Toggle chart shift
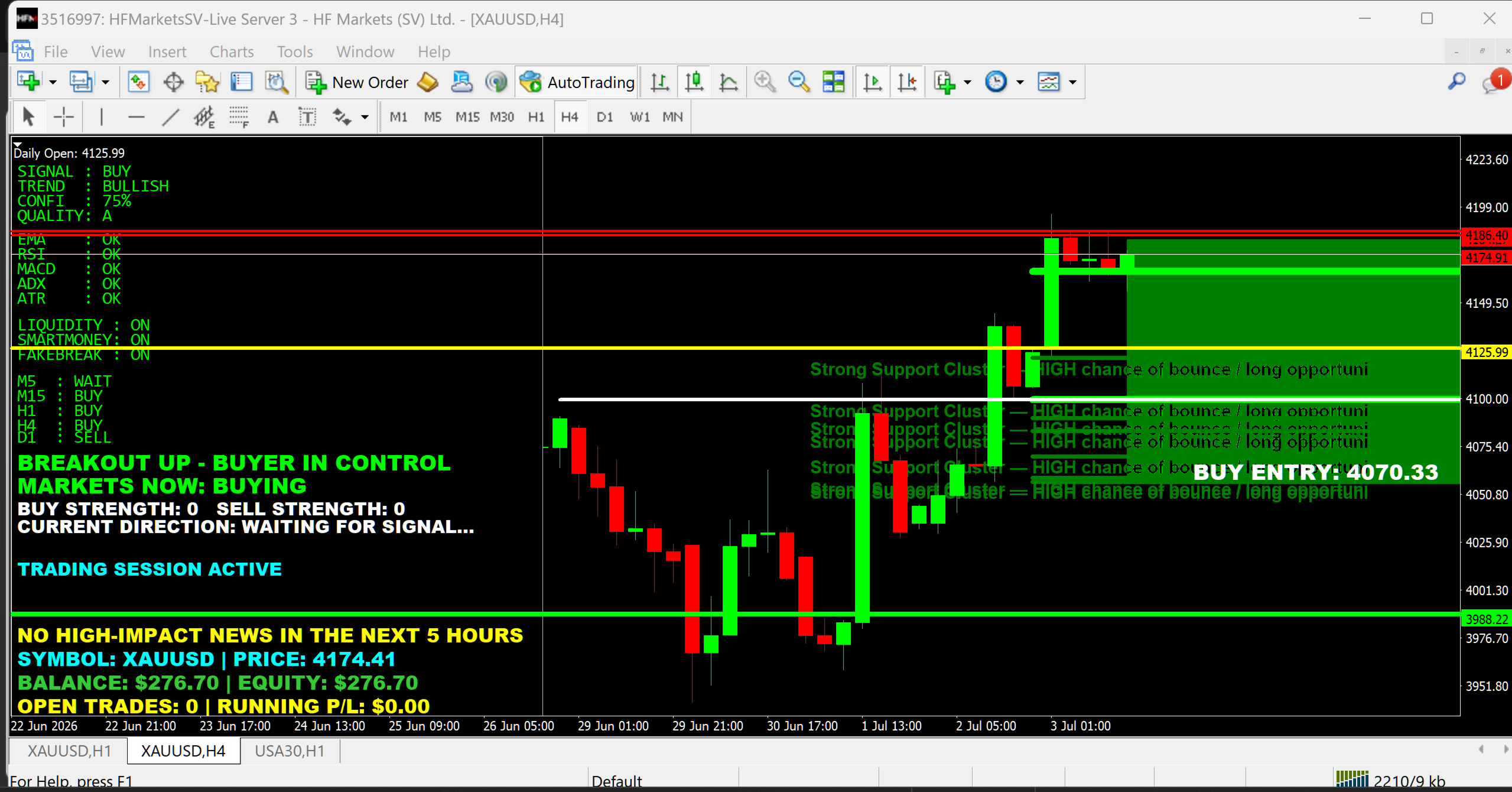The width and height of the screenshot is (1512, 792). 907,82
